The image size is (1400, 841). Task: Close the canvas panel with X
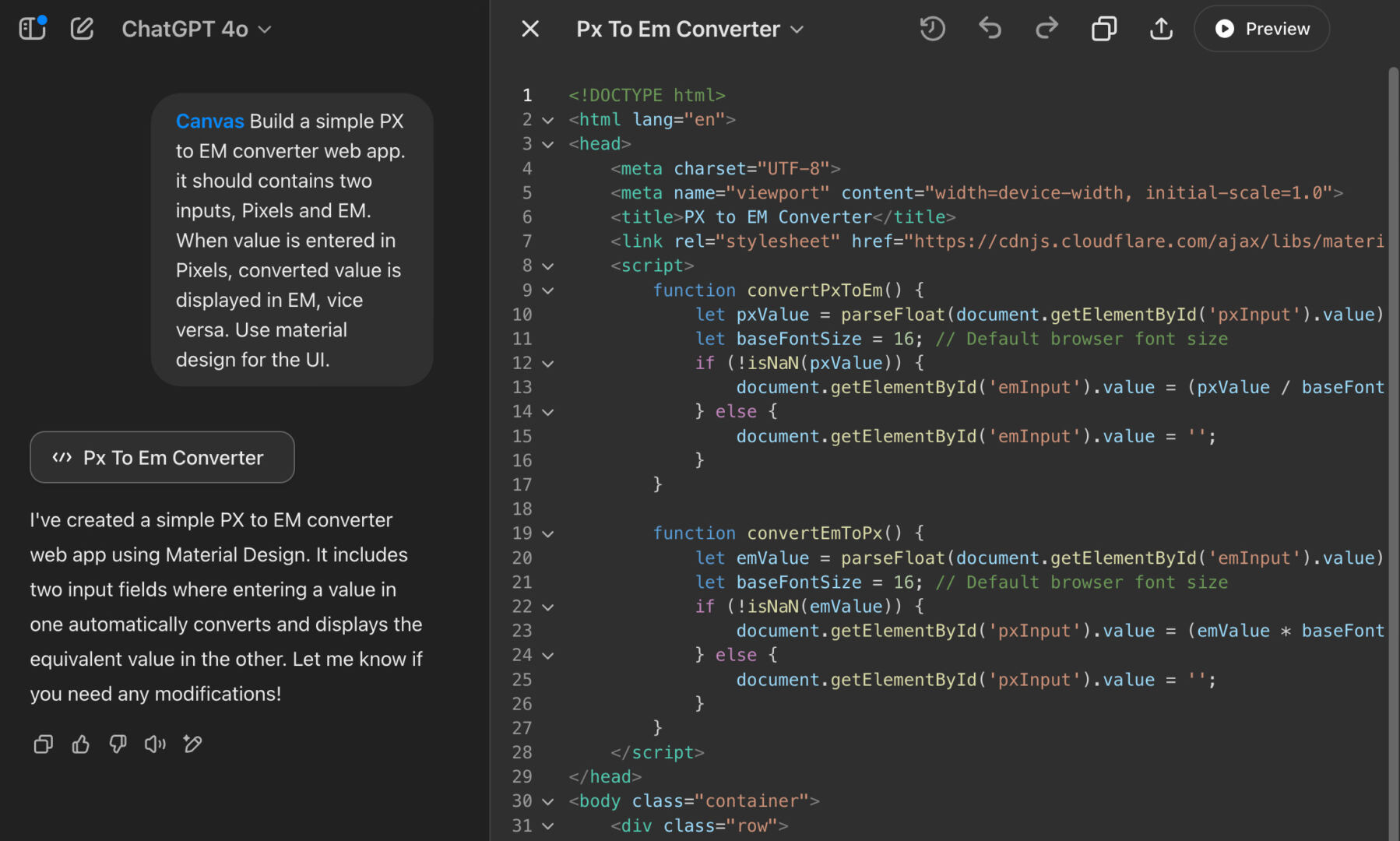pyautogui.click(x=530, y=29)
